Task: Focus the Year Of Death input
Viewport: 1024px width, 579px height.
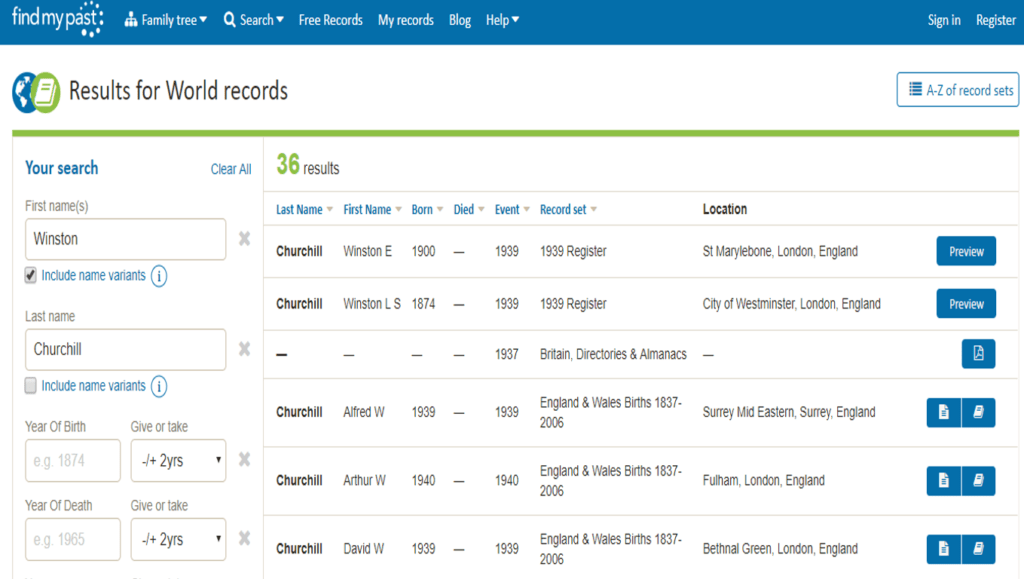Action: coord(72,539)
